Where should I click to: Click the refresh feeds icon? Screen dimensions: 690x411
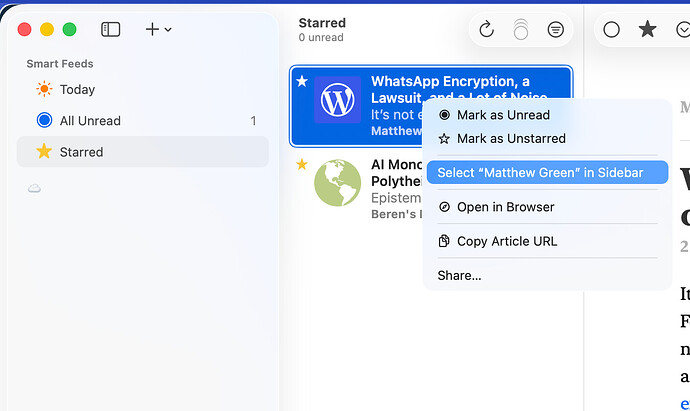[x=486, y=30]
